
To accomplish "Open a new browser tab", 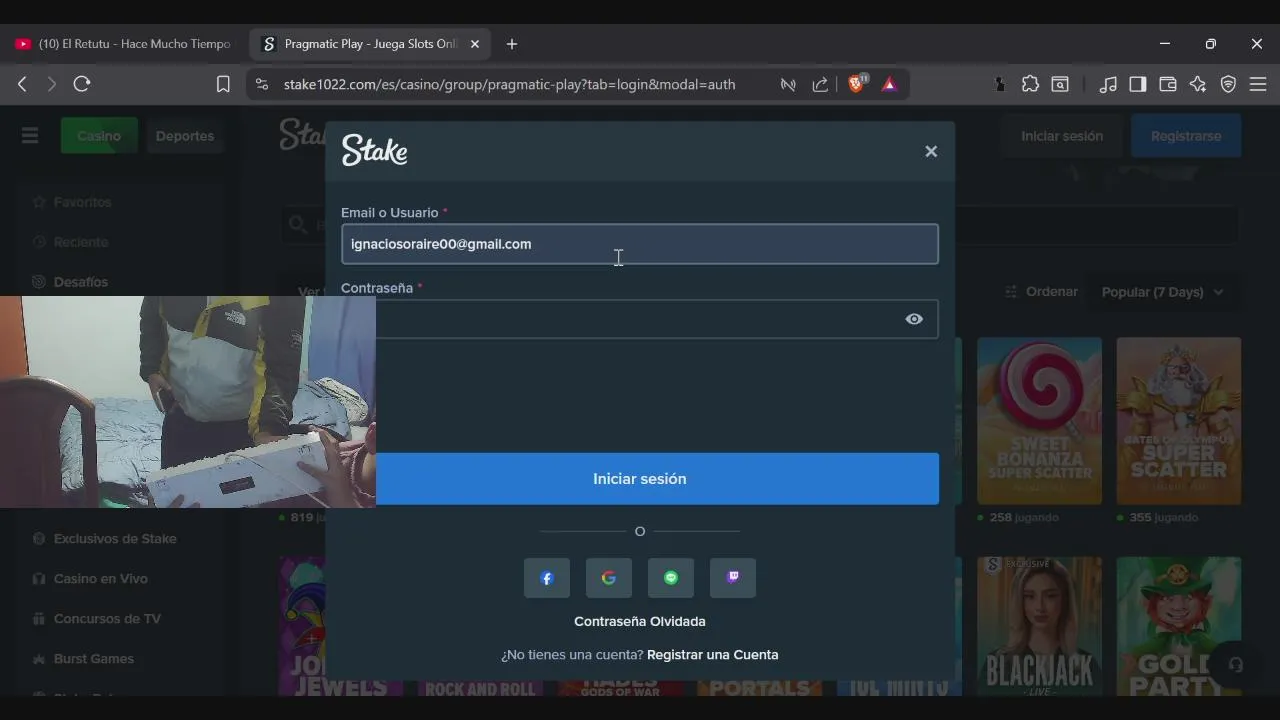I will pyautogui.click(x=512, y=44).
